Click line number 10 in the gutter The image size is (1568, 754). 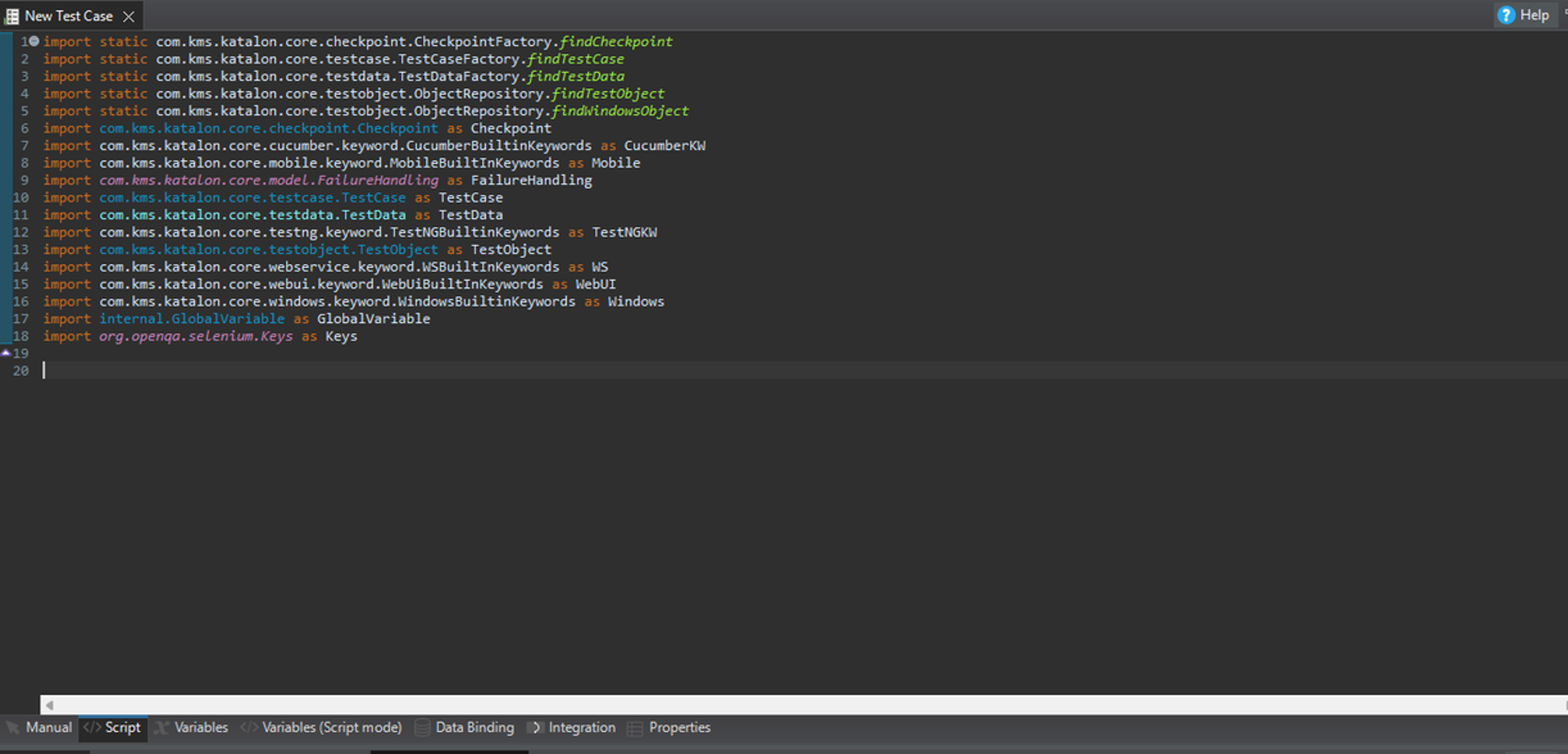(21, 197)
